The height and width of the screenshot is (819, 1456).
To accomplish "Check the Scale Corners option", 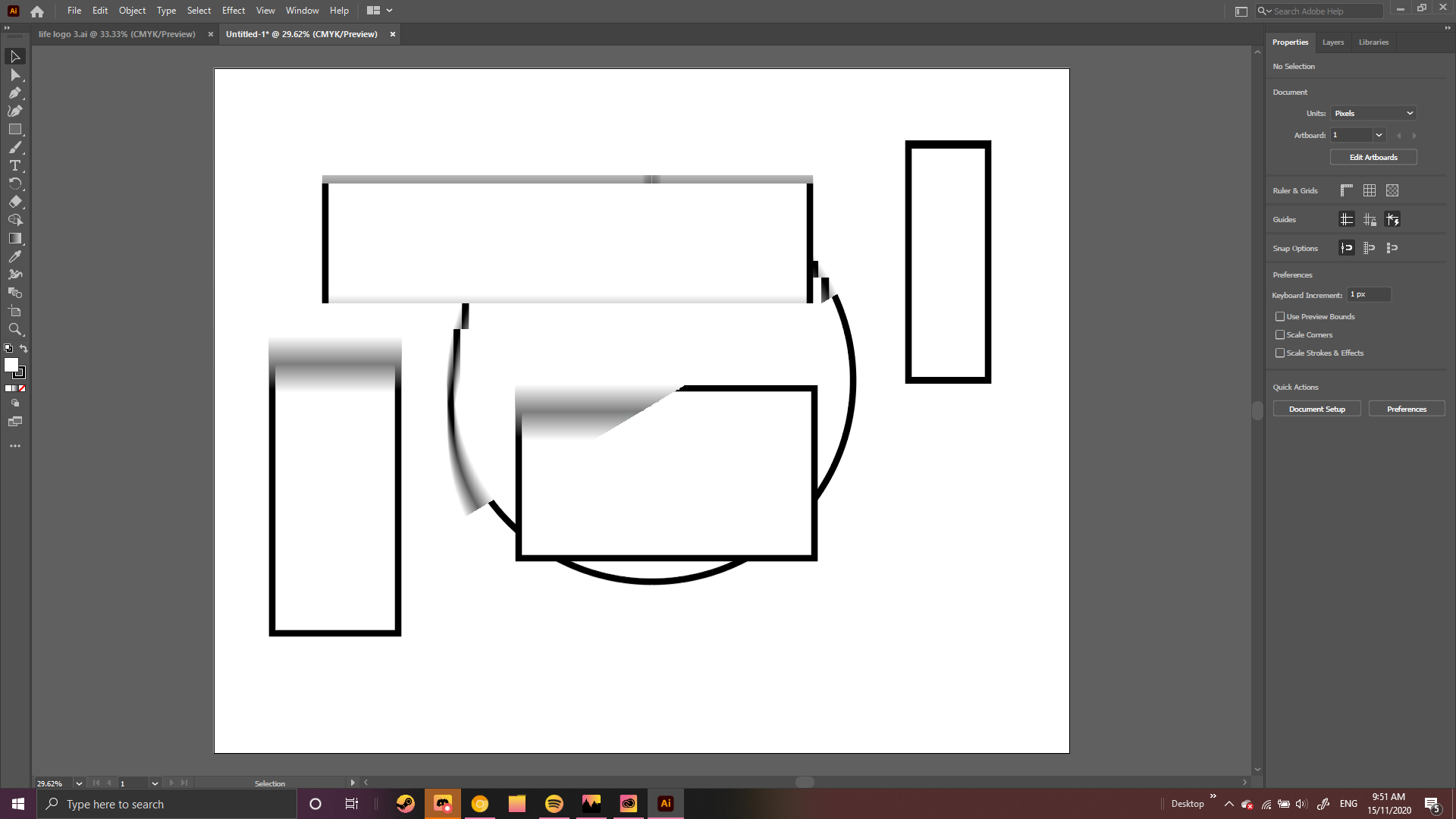I will coord(1281,334).
